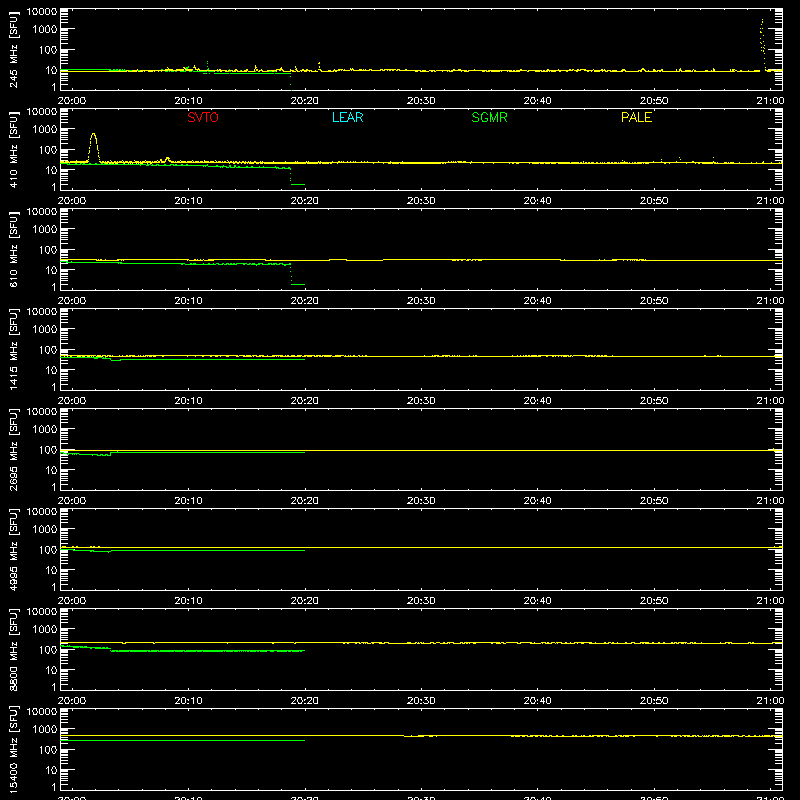Select the 610 MHz [SFU] axis title
The image size is (800, 800).
13,250
